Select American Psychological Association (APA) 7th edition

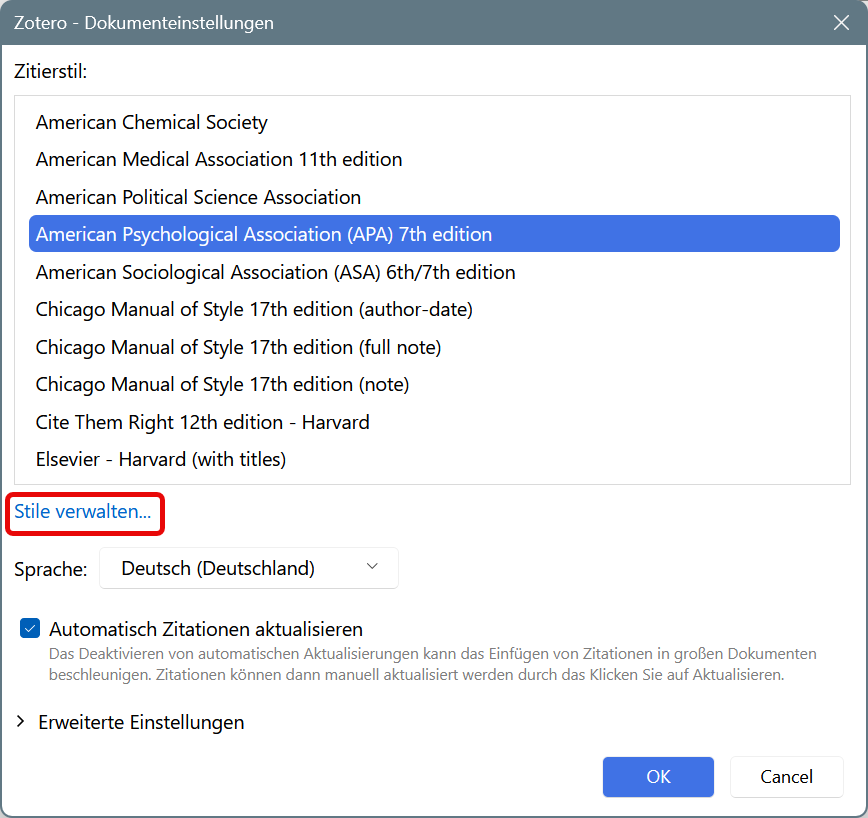coord(434,234)
